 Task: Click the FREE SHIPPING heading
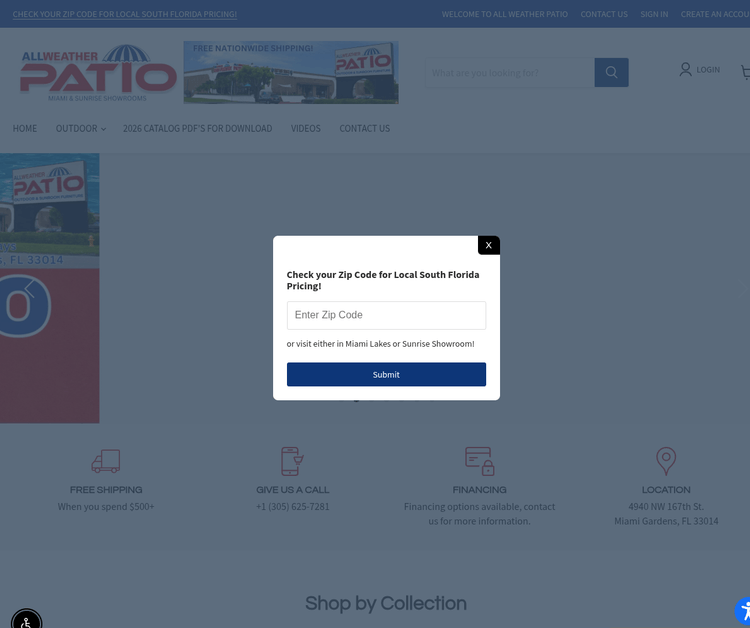coord(106,490)
